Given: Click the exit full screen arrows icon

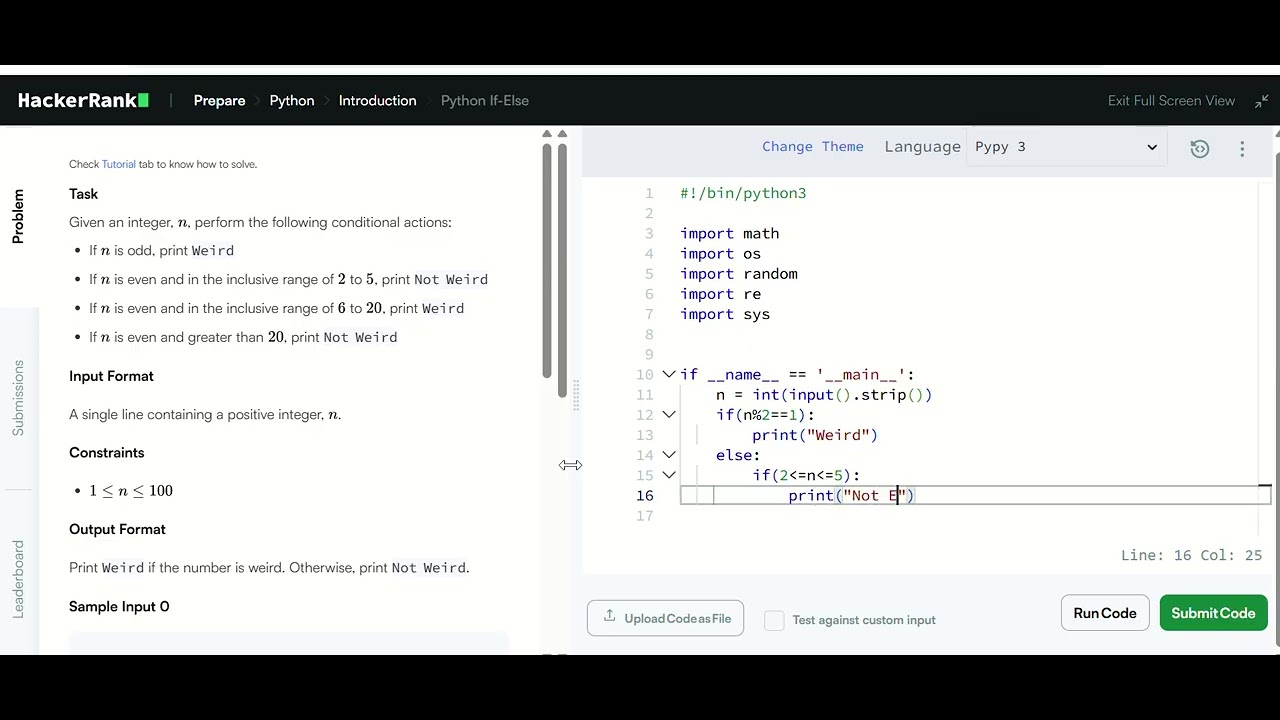Looking at the screenshot, I should pyautogui.click(x=1261, y=100).
